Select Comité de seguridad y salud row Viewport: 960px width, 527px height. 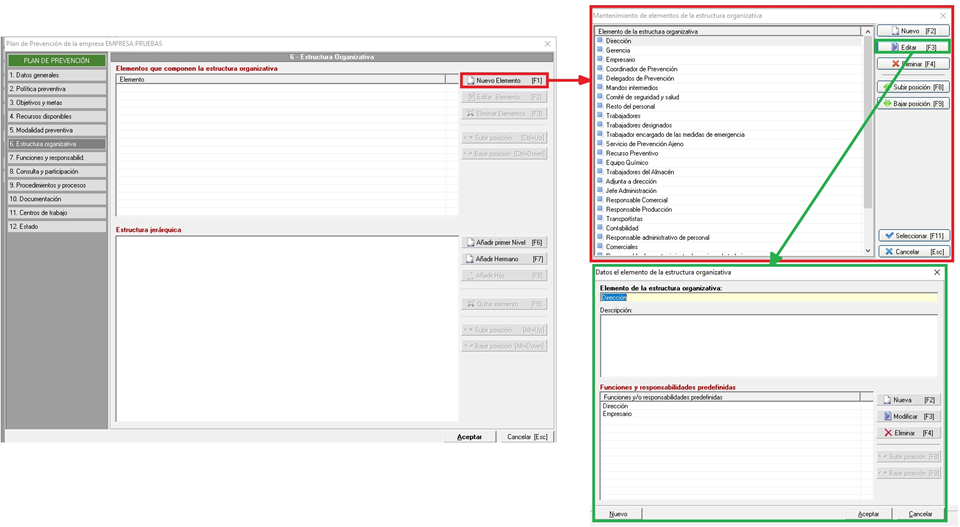(x=729, y=97)
